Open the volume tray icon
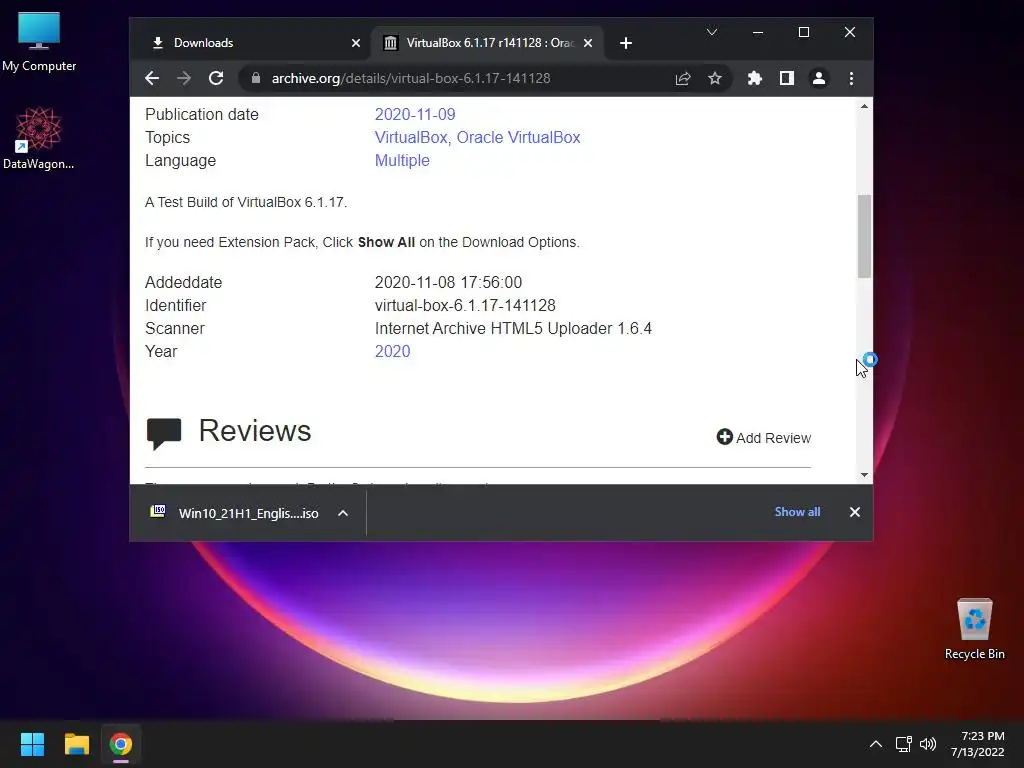Screen dimensions: 1024x768 point(927,744)
